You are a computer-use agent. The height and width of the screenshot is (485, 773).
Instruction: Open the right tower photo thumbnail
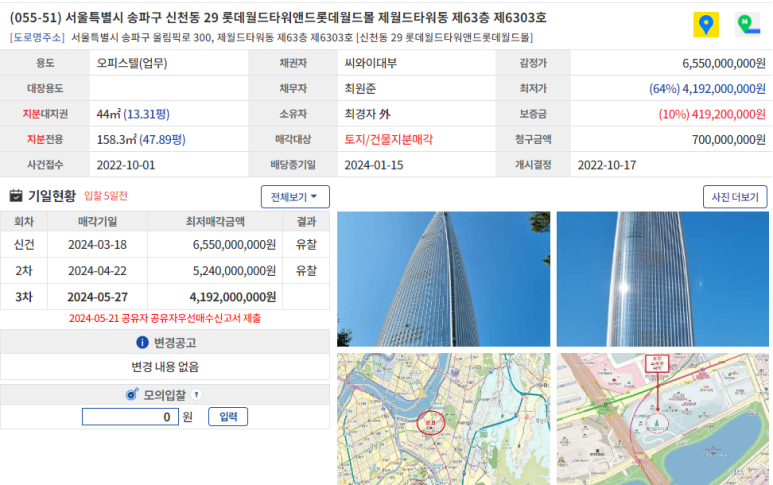[663, 279]
